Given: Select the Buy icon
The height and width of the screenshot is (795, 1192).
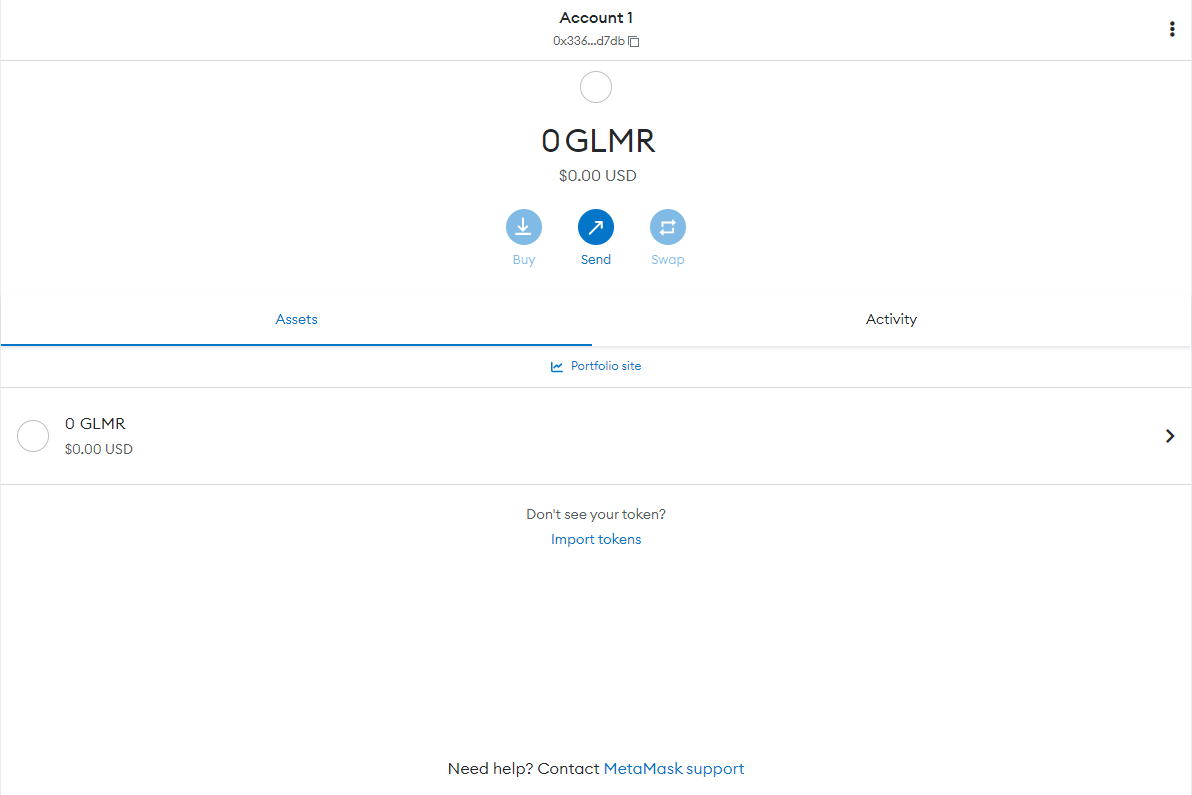Looking at the screenshot, I should [524, 226].
